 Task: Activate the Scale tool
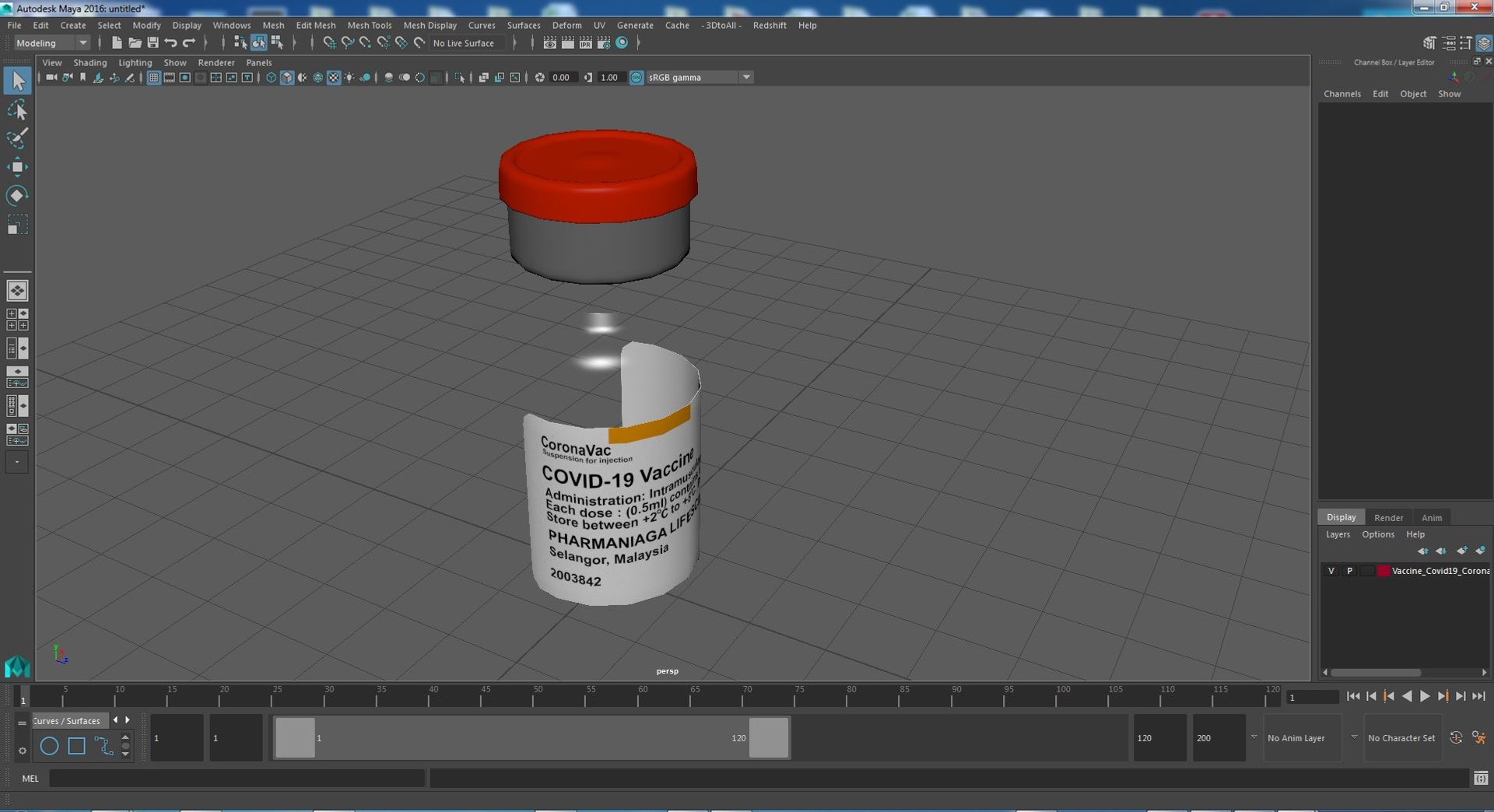click(x=17, y=225)
